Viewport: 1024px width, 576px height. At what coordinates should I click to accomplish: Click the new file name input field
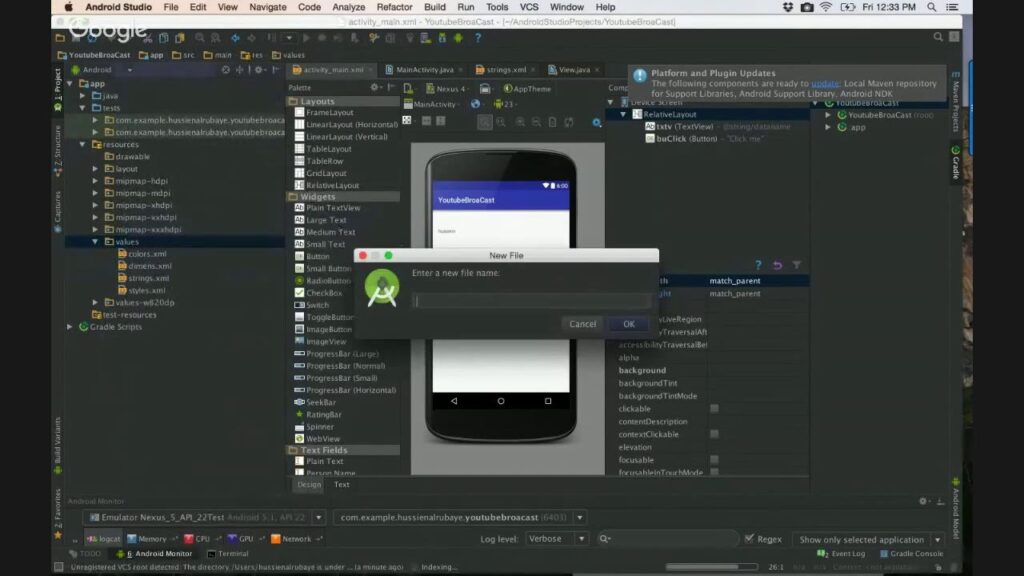click(x=531, y=300)
